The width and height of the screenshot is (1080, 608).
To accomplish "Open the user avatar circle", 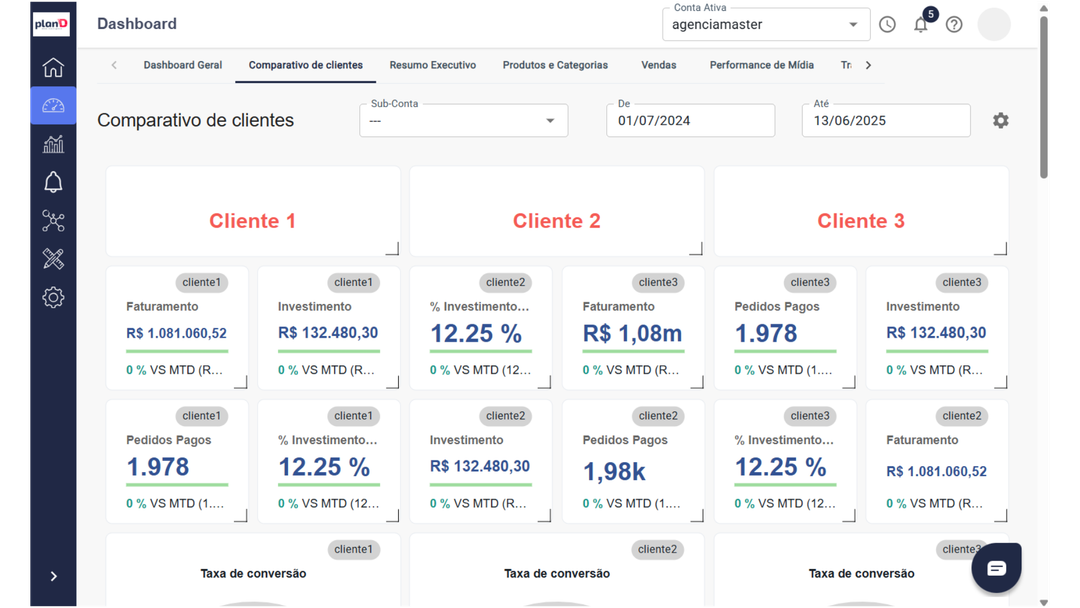I will [x=994, y=24].
